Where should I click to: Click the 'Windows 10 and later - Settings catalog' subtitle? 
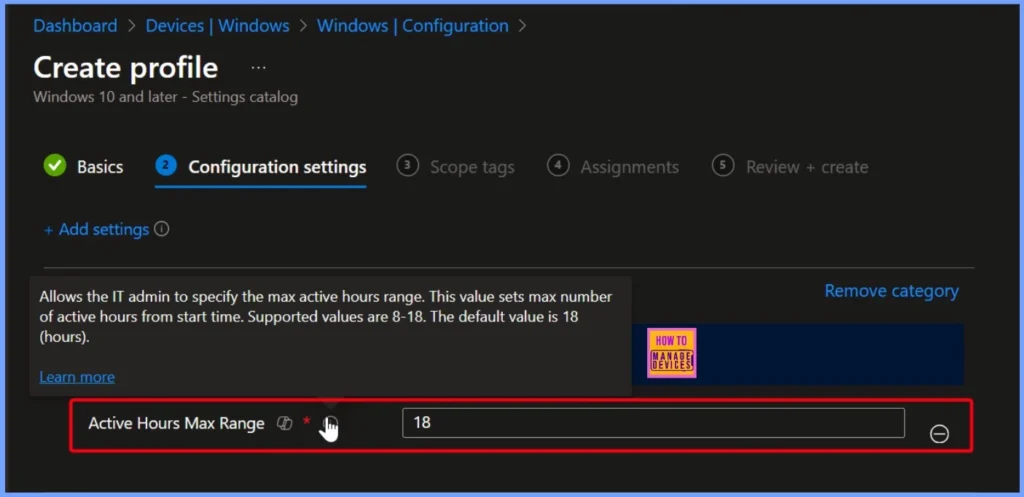point(165,97)
